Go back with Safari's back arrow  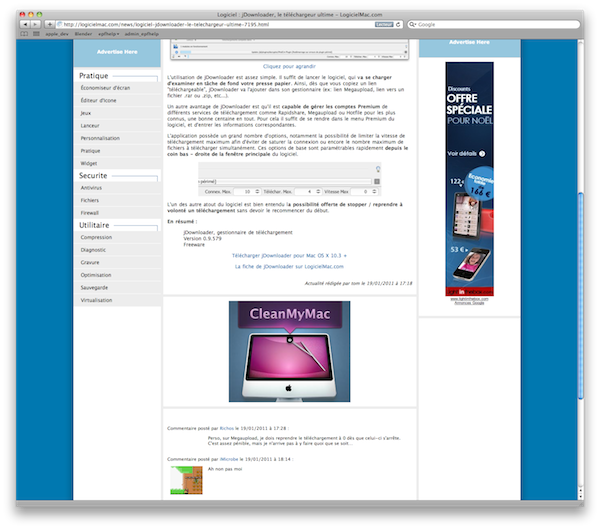[25, 24]
